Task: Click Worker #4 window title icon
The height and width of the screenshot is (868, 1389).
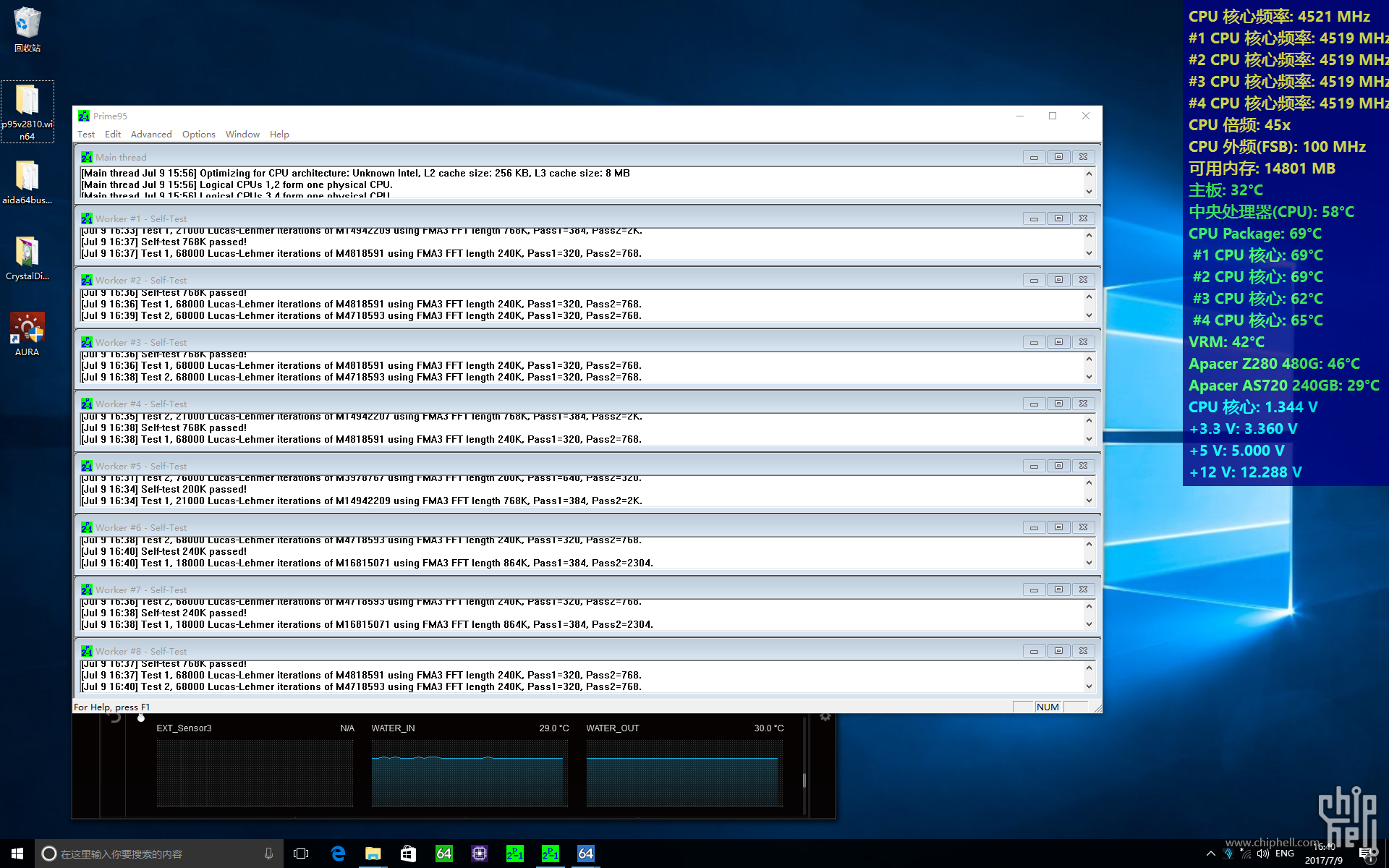Action: [x=87, y=404]
